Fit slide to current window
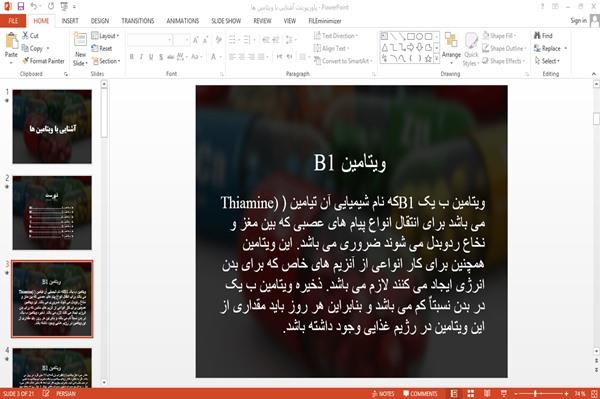 [x=594, y=394]
